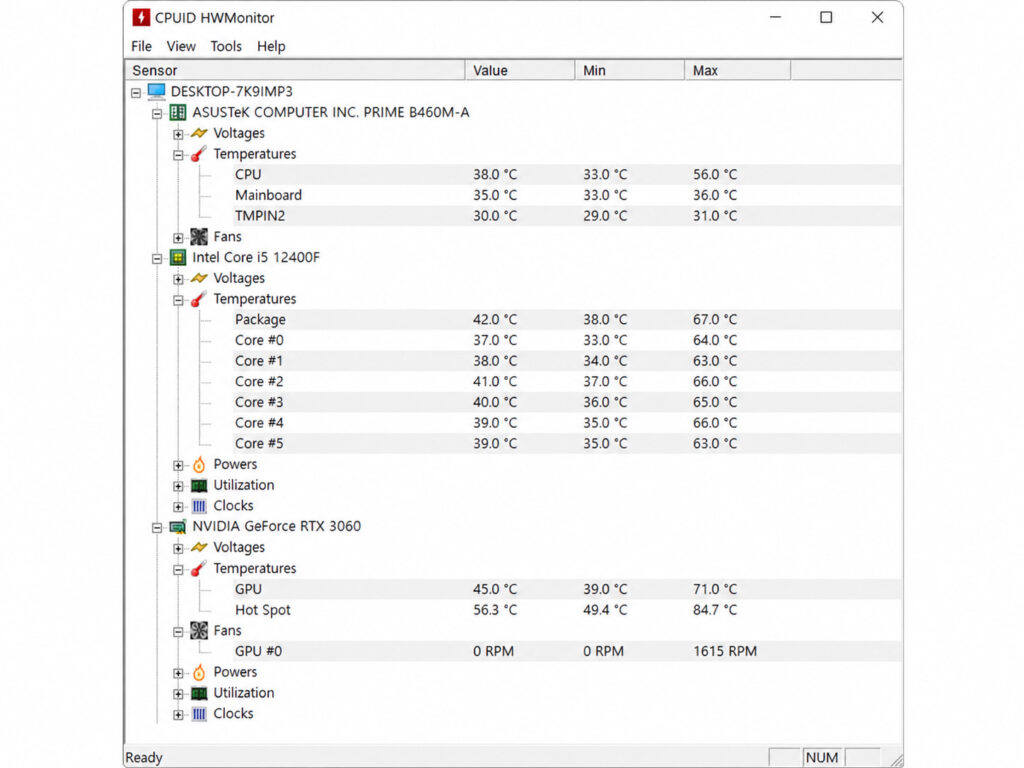Open the File menu
Screen dimensions: 1024x768
coord(141,46)
